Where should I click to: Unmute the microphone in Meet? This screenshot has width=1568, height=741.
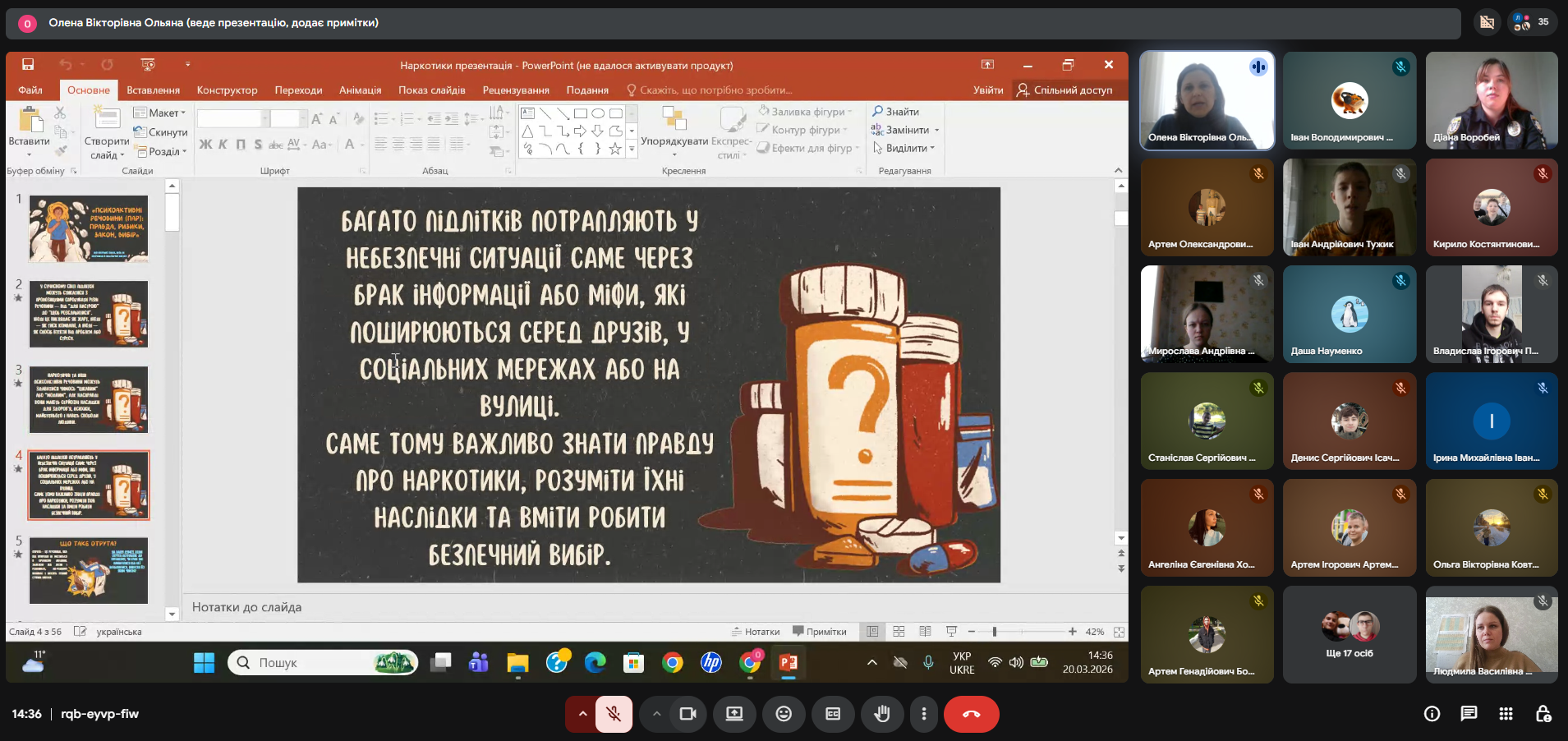click(614, 714)
